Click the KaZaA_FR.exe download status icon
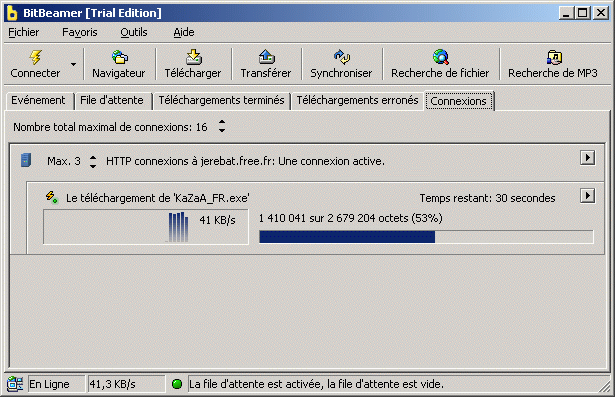 [x=51, y=197]
